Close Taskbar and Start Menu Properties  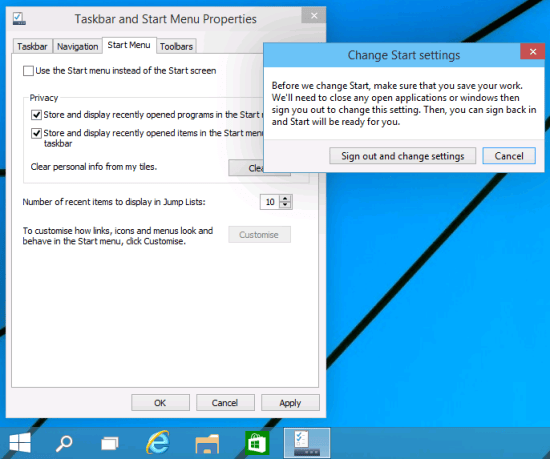coord(314,15)
